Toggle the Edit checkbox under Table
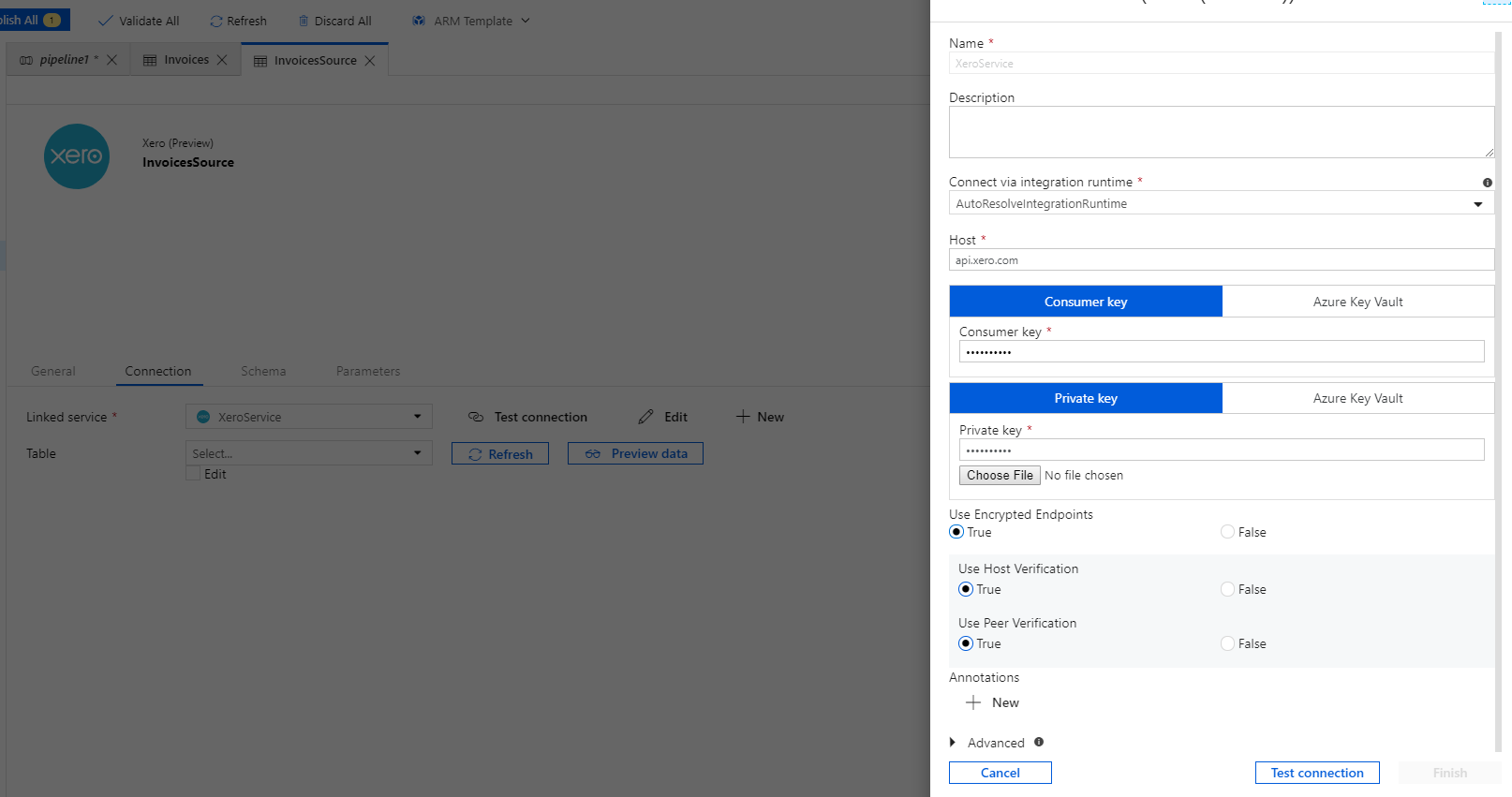The width and height of the screenshot is (1512, 797). coord(193,474)
